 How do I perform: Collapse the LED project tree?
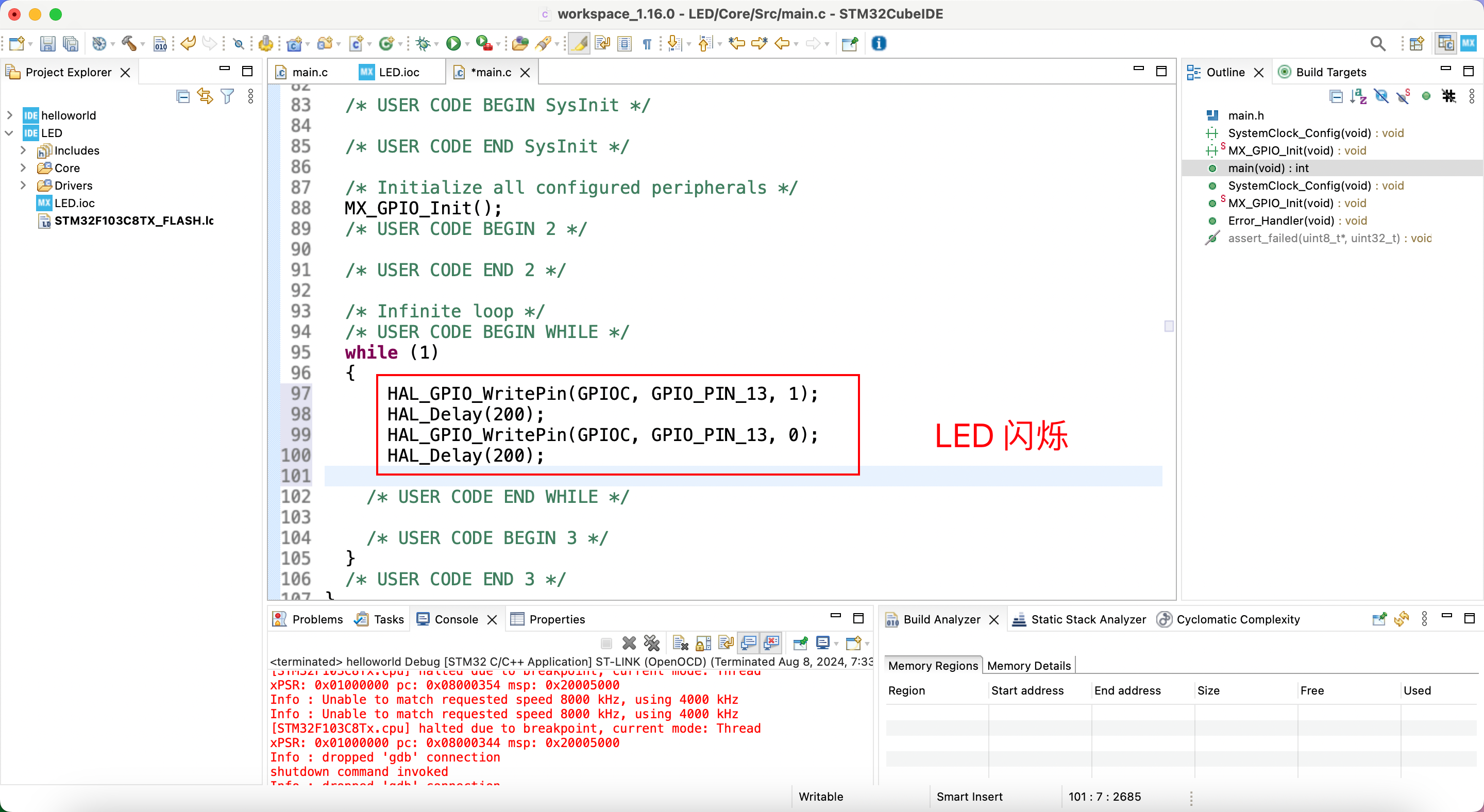(x=9, y=133)
